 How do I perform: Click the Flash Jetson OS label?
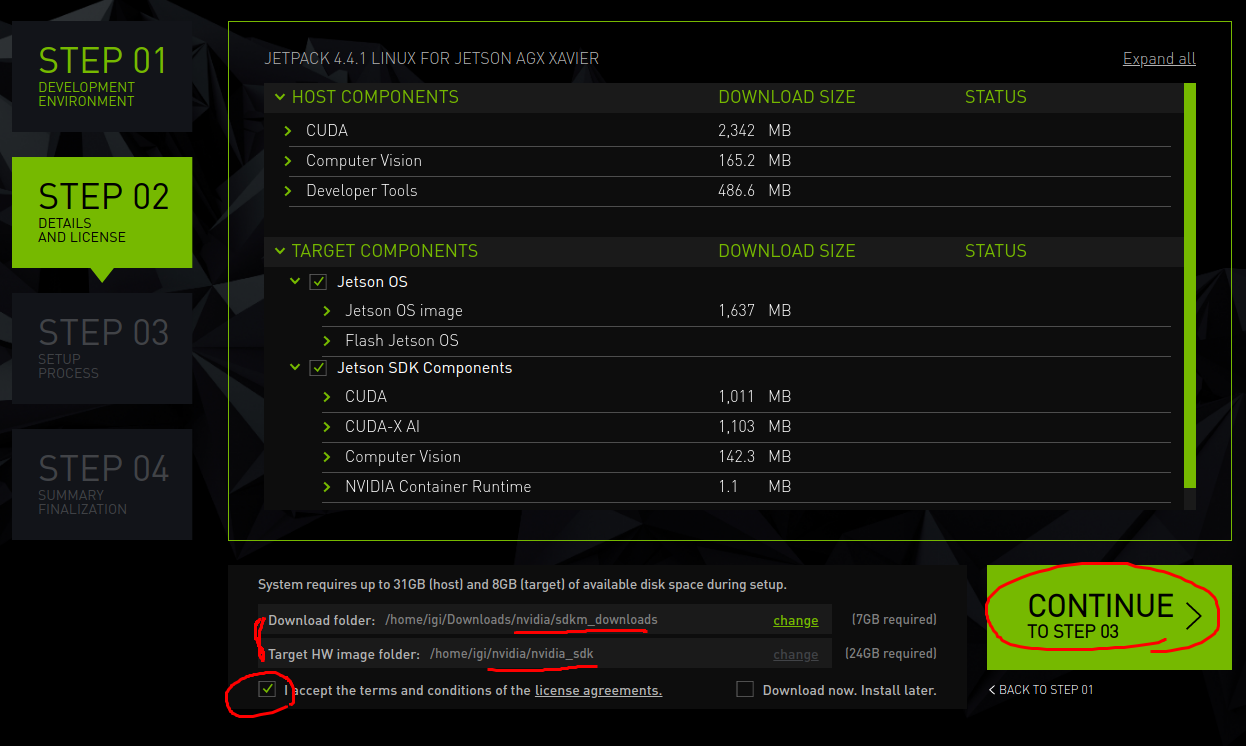402,341
